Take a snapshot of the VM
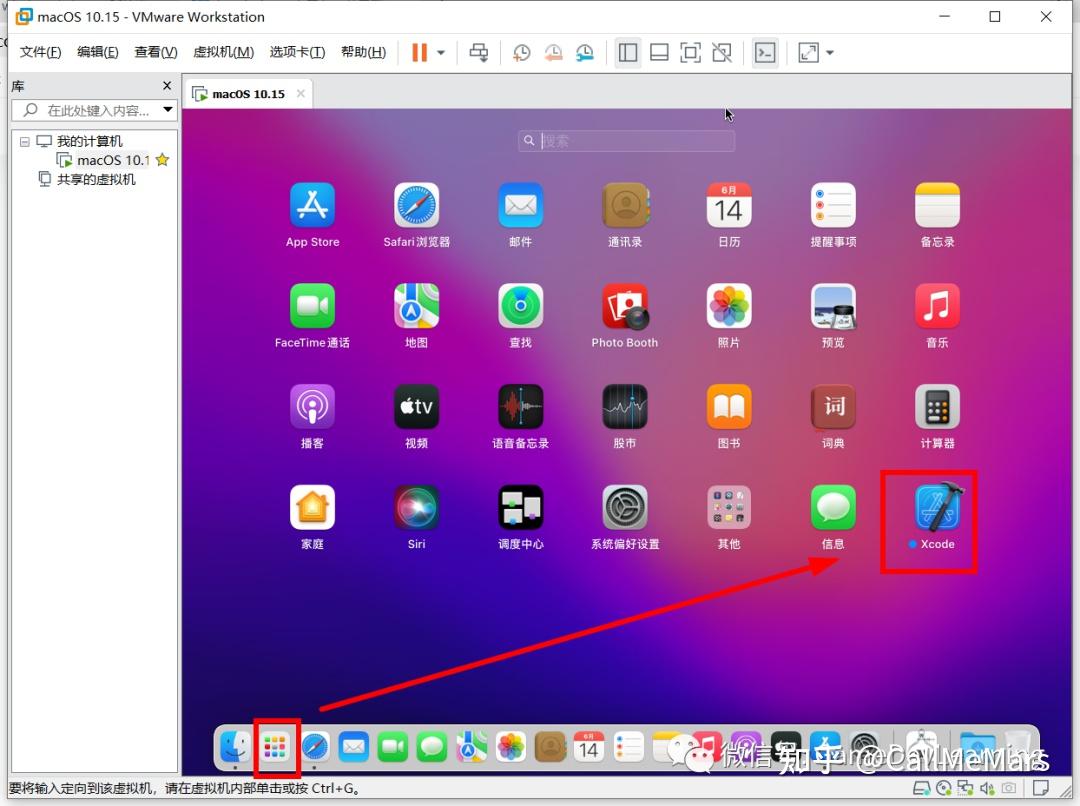The width and height of the screenshot is (1080, 806). click(521, 52)
